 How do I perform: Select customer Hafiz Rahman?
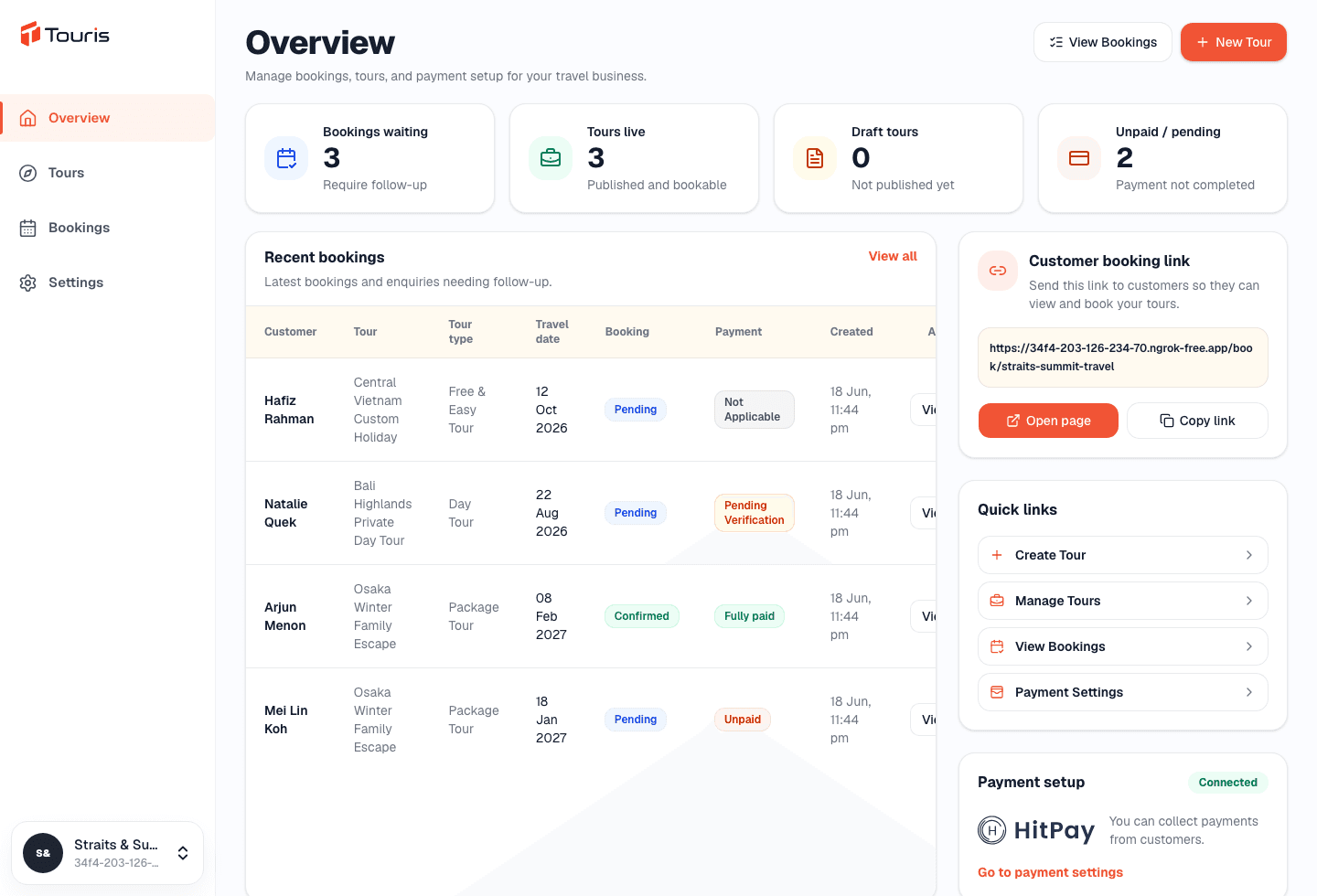click(x=289, y=410)
